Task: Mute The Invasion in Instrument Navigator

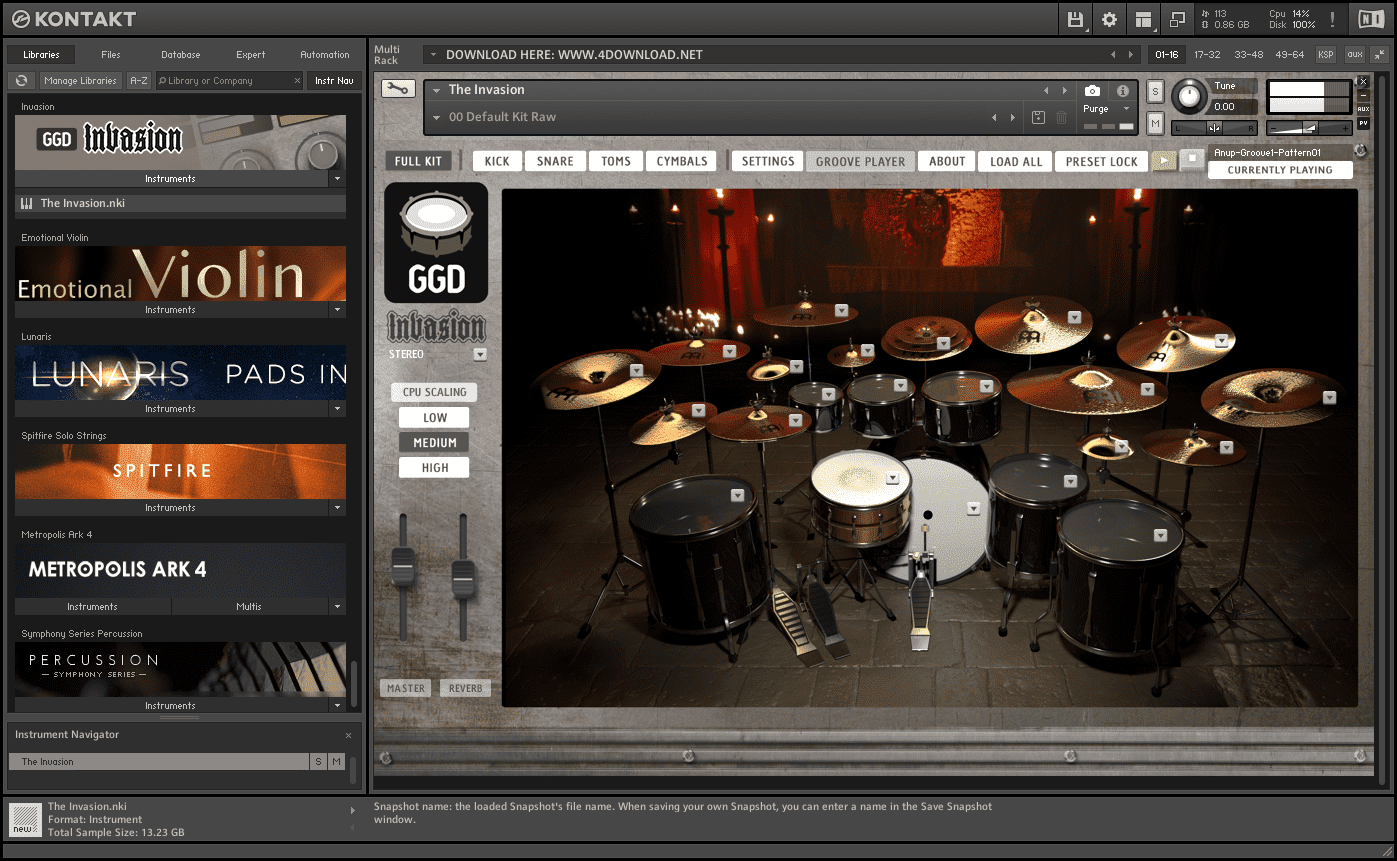Action: click(x=337, y=762)
